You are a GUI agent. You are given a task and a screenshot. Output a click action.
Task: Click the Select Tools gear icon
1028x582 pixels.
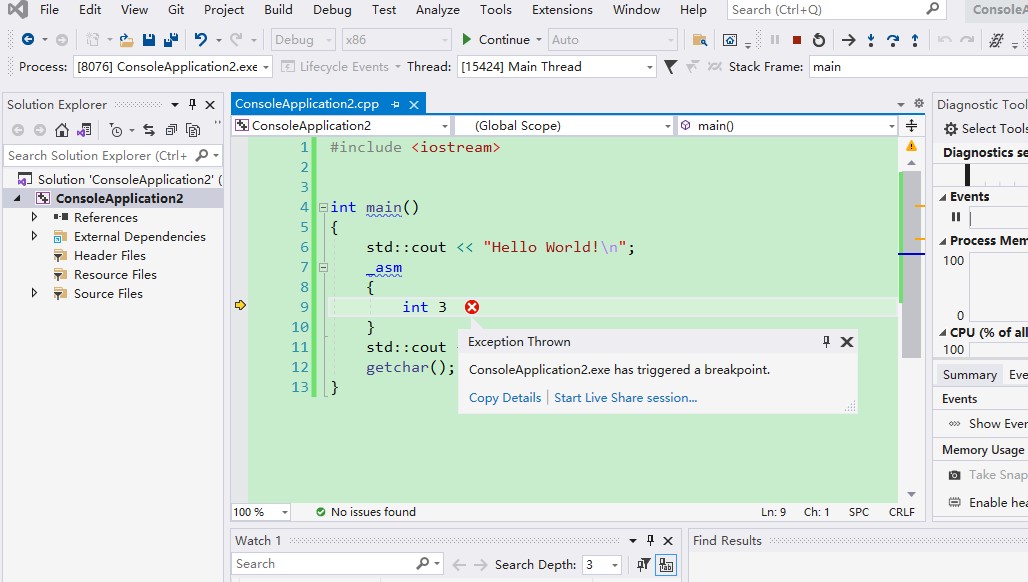[x=950, y=129]
